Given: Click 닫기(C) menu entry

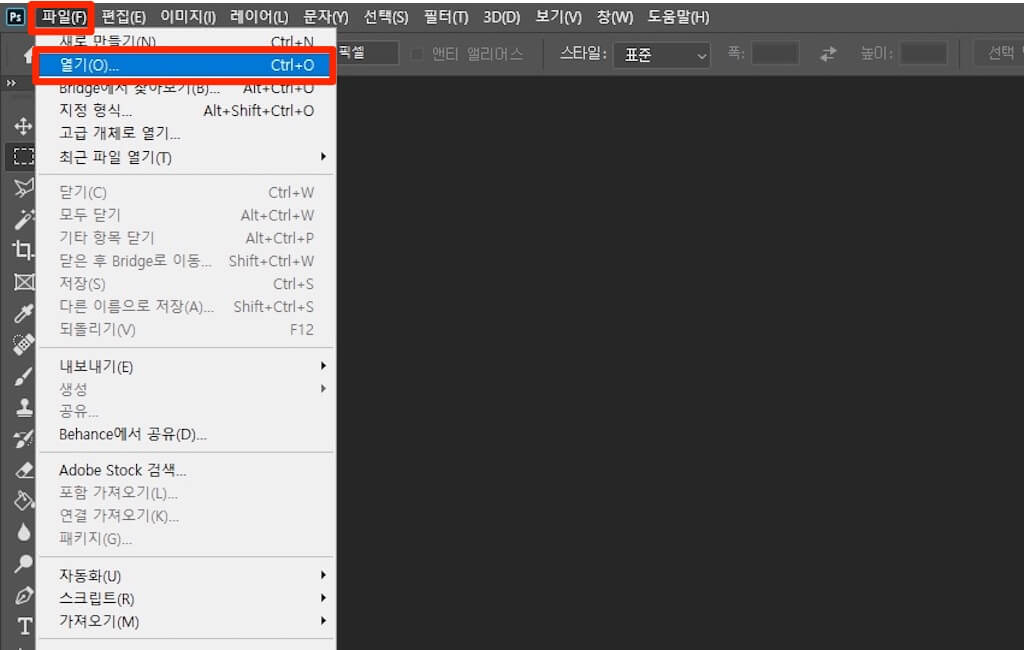Looking at the screenshot, I should [x=185, y=193].
